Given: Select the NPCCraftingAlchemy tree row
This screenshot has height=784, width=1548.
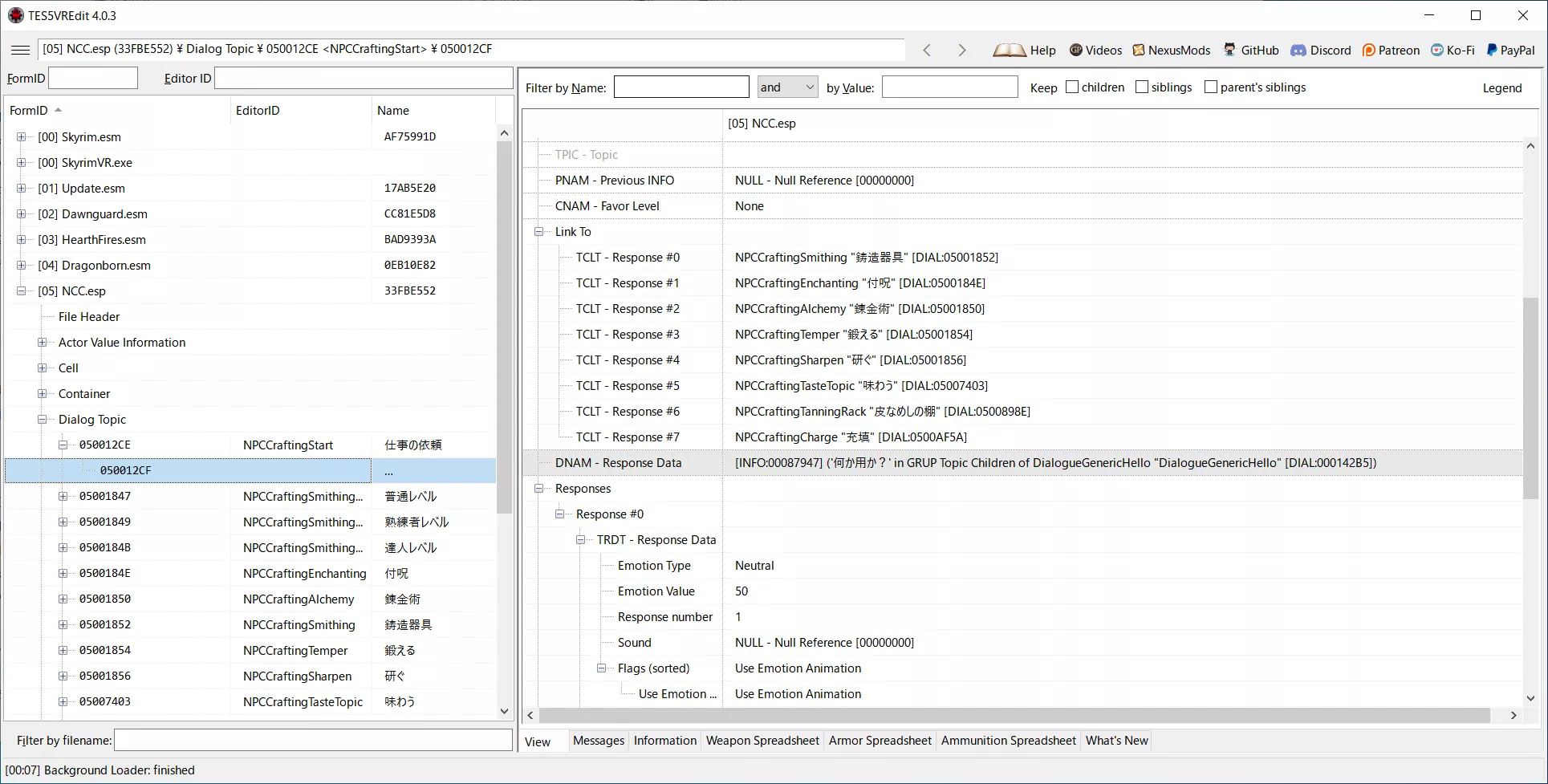Looking at the screenshot, I should (250, 599).
